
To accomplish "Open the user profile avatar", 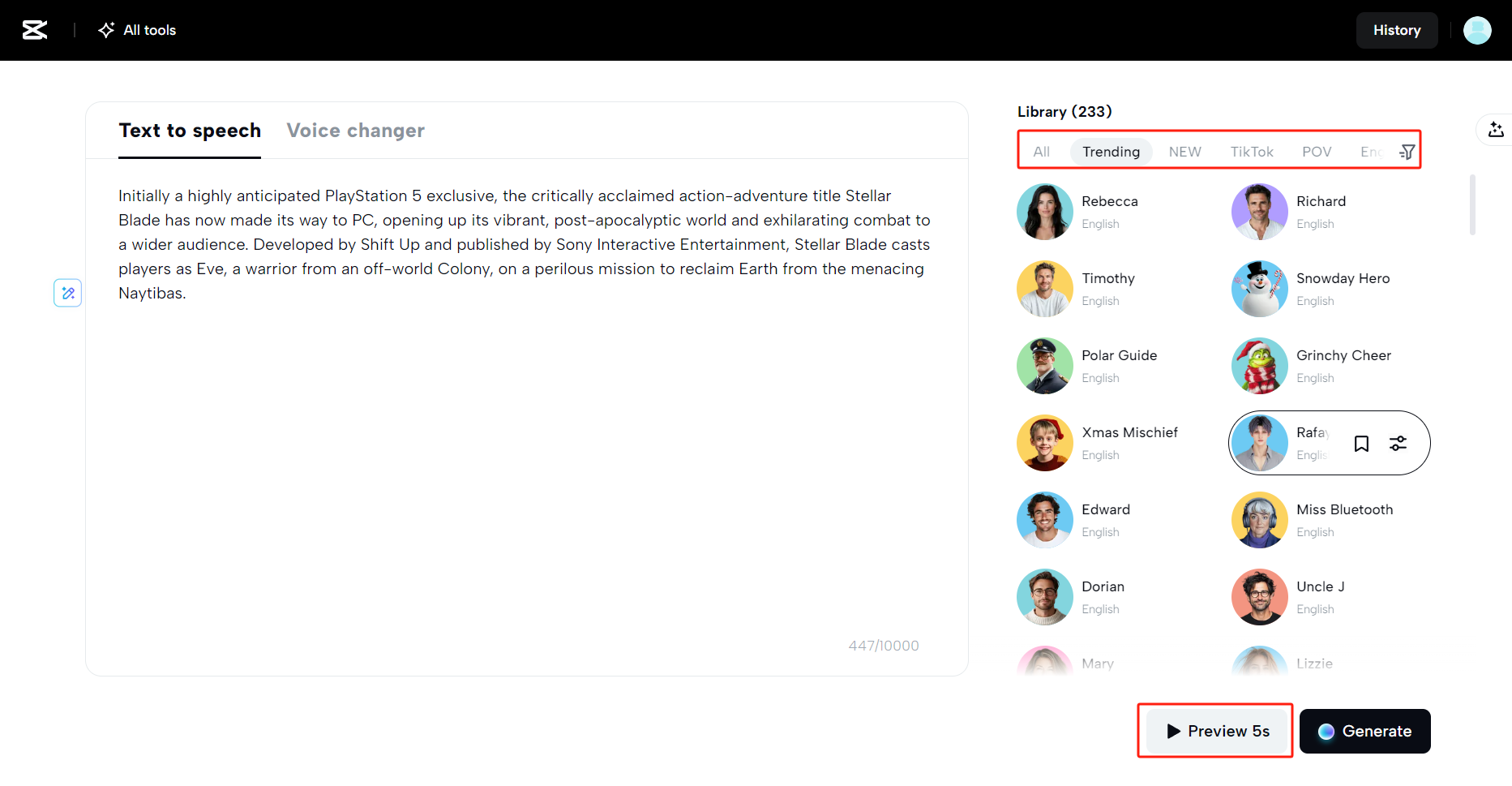I will (1476, 30).
